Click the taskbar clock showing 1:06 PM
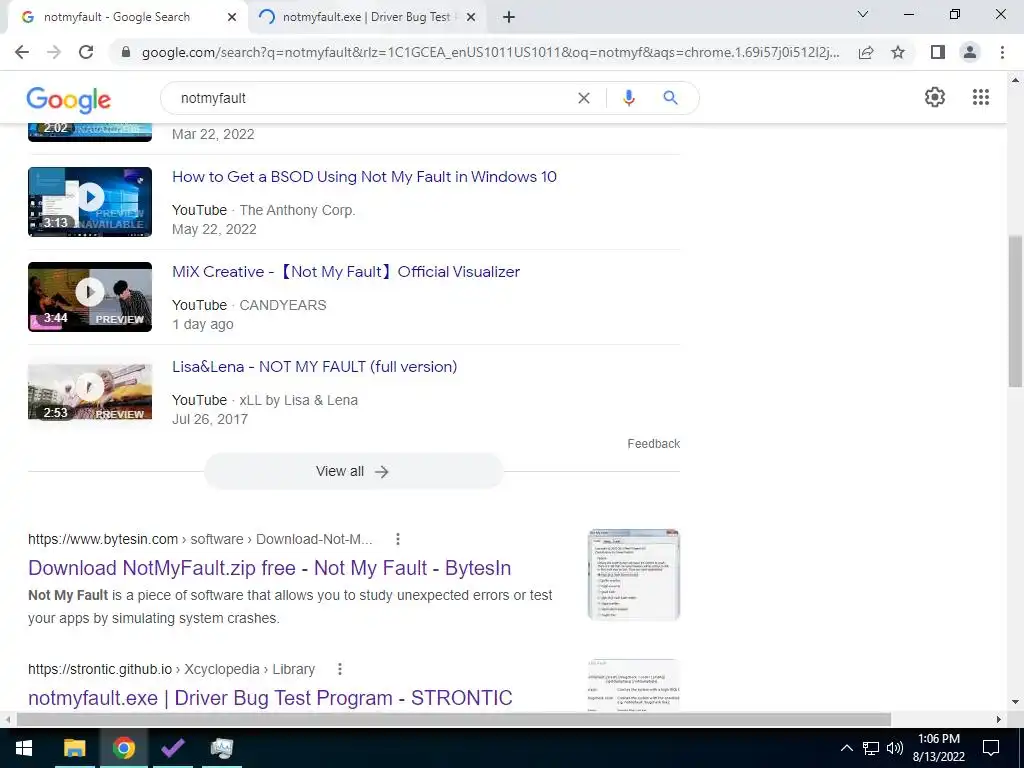The height and width of the screenshot is (768, 1024). click(938, 748)
